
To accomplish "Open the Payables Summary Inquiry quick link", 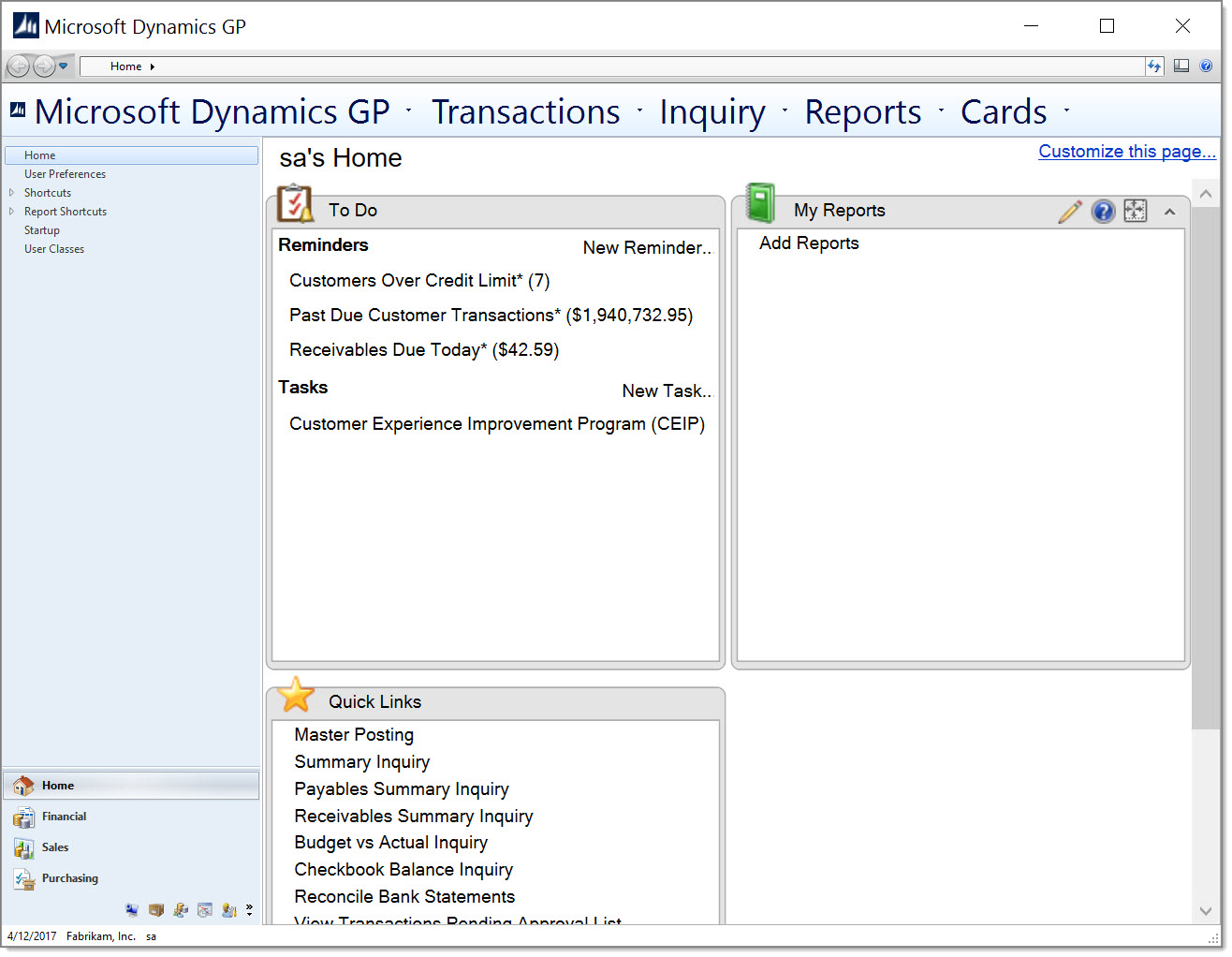I will click(402, 789).
